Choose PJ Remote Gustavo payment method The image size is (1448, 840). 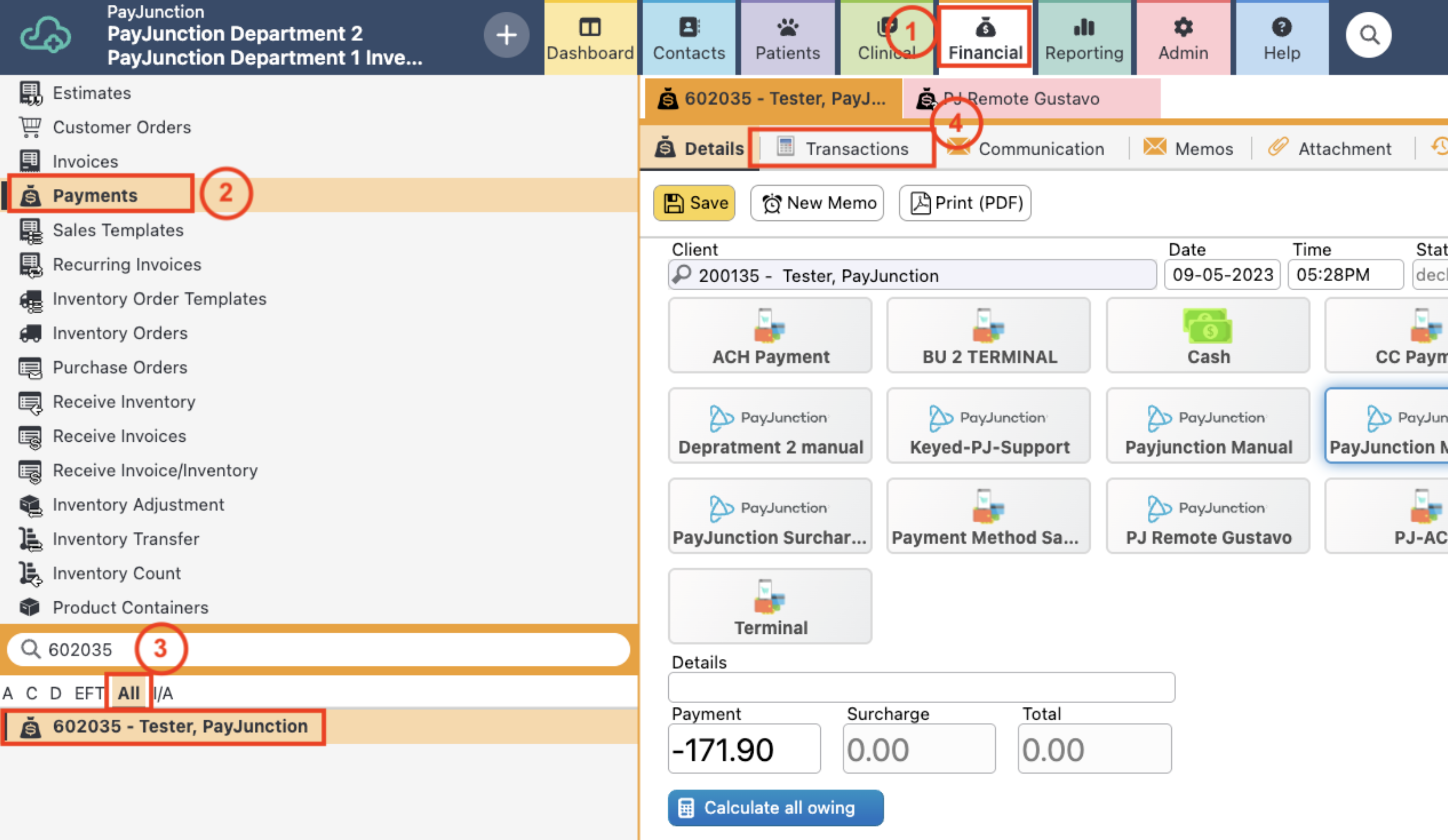point(1208,516)
